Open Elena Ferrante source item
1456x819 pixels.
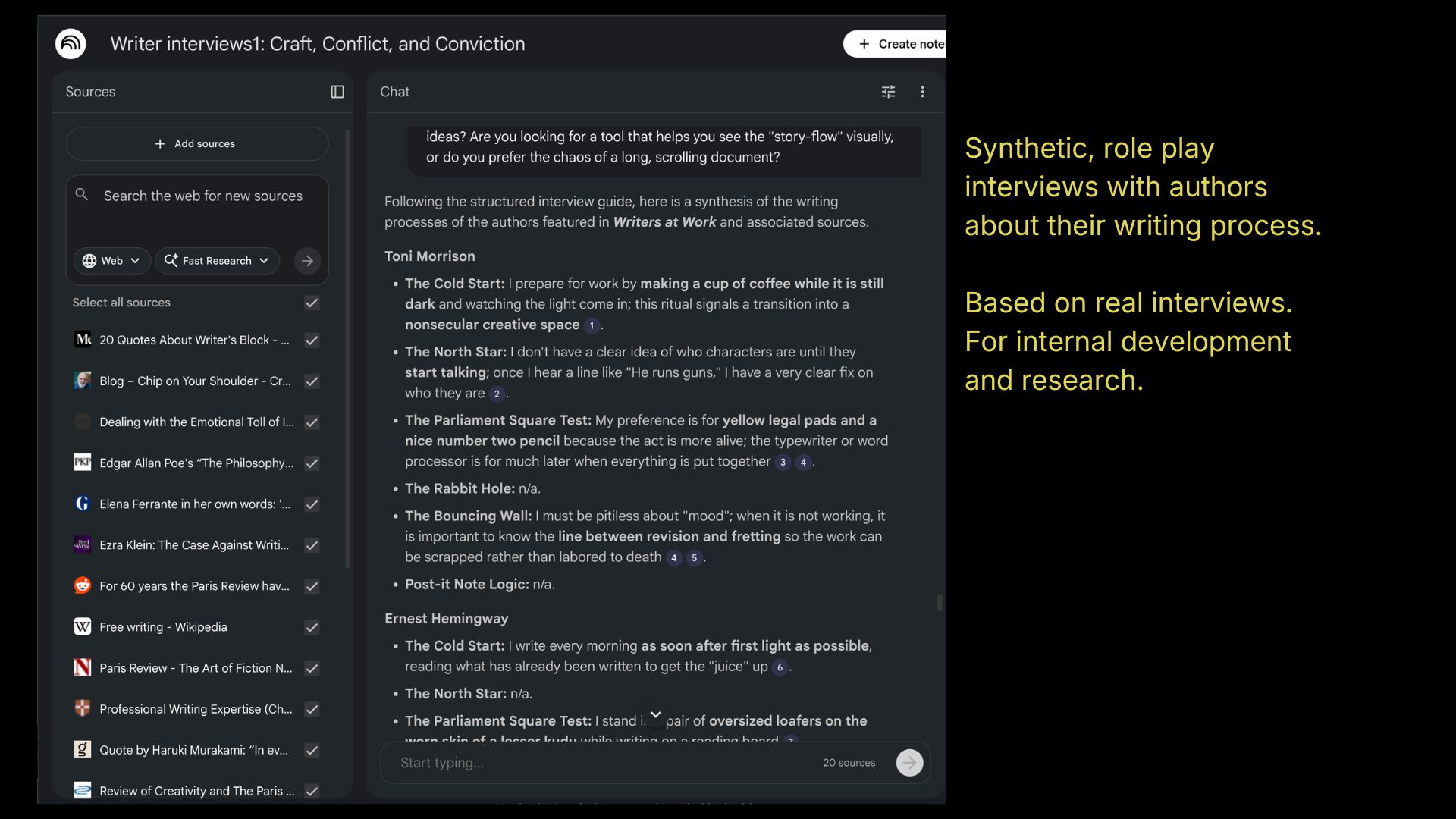coord(194,504)
